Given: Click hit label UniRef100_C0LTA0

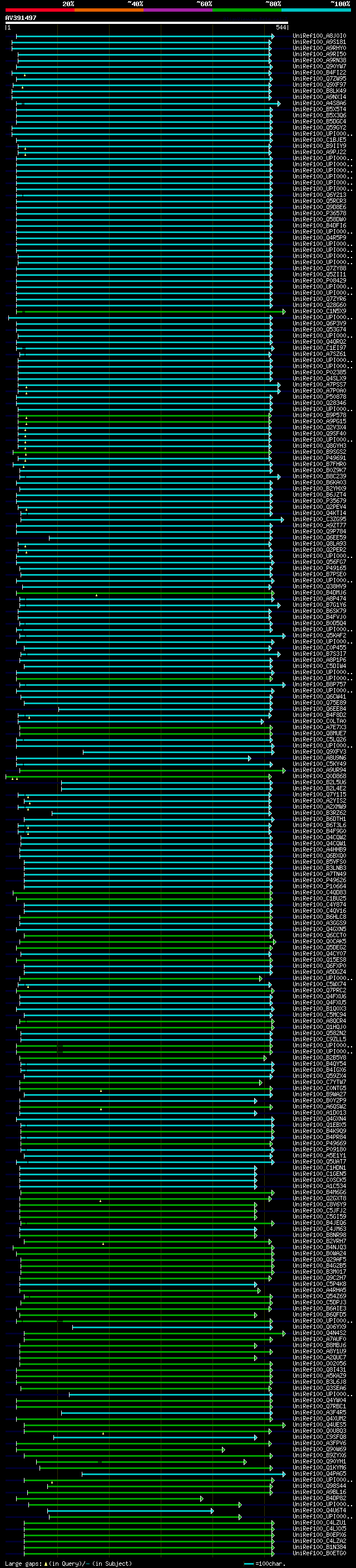Looking at the screenshot, I should (x=319, y=721).
